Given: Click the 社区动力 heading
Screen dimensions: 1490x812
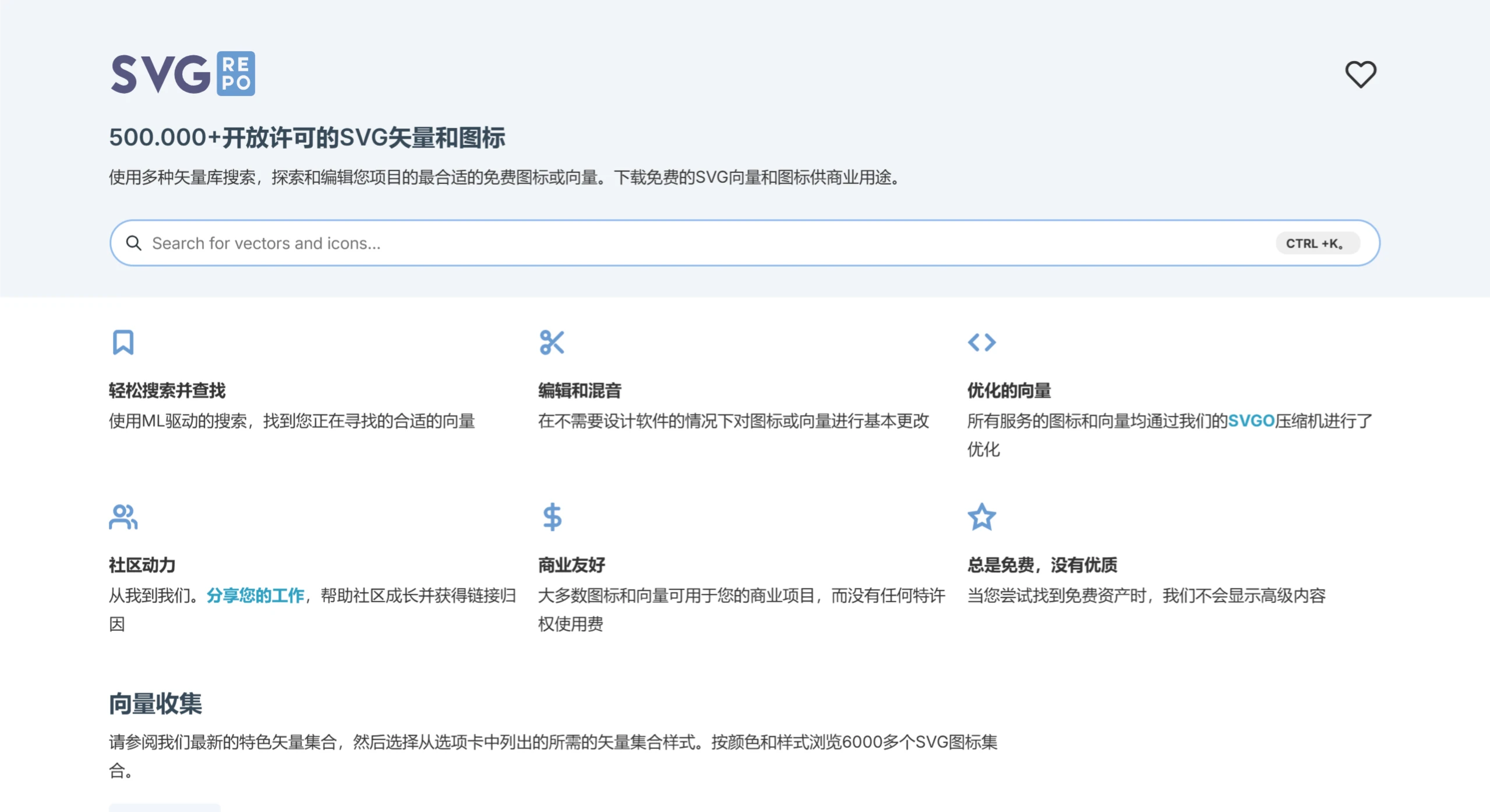Looking at the screenshot, I should pos(142,565).
